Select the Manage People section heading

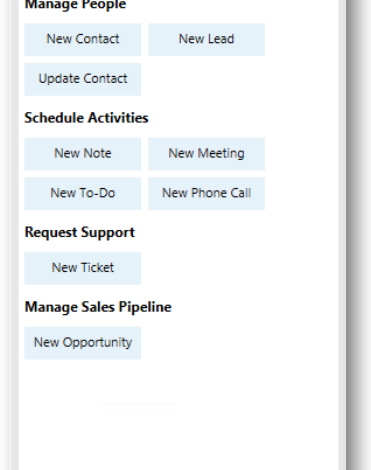coord(75,5)
